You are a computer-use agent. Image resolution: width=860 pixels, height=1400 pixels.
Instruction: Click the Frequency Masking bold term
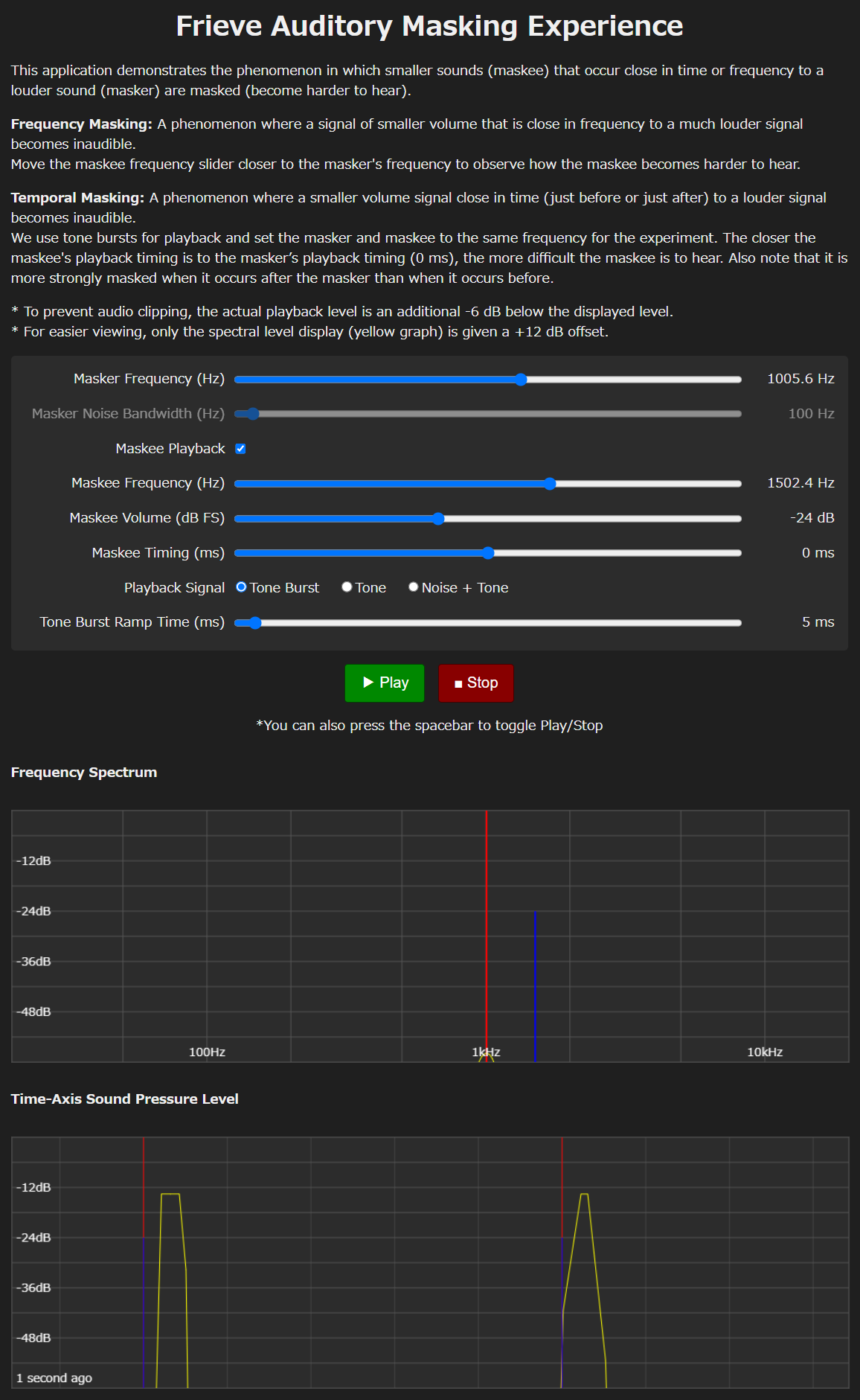82,124
